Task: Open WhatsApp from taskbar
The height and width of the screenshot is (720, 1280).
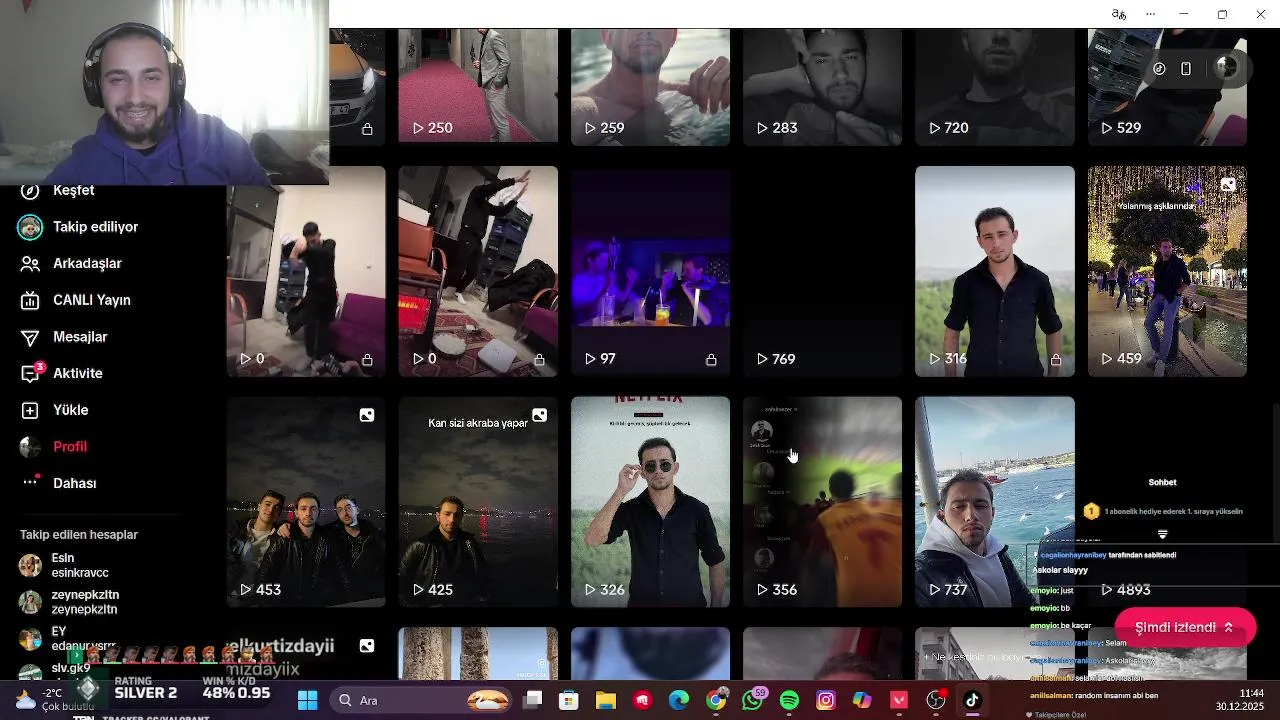Action: 753,700
